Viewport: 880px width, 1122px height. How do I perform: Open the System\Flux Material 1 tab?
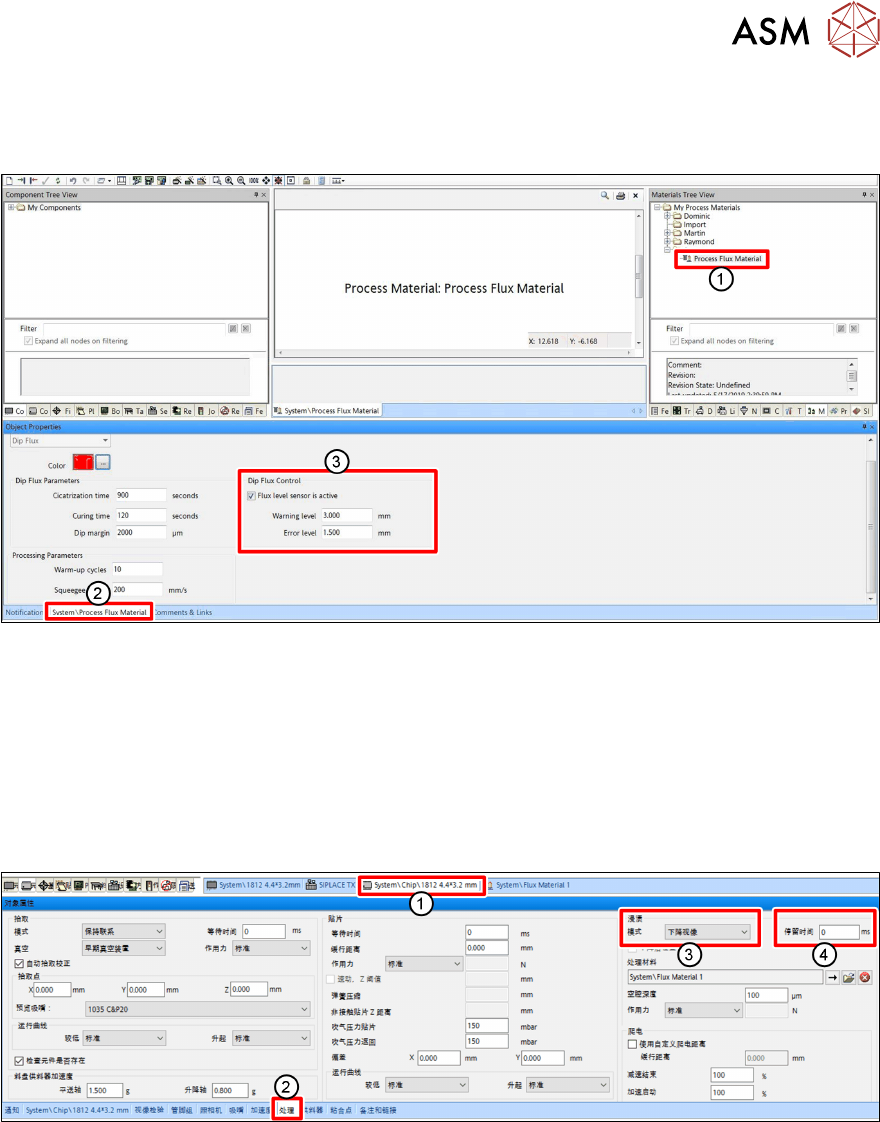[x=528, y=884]
